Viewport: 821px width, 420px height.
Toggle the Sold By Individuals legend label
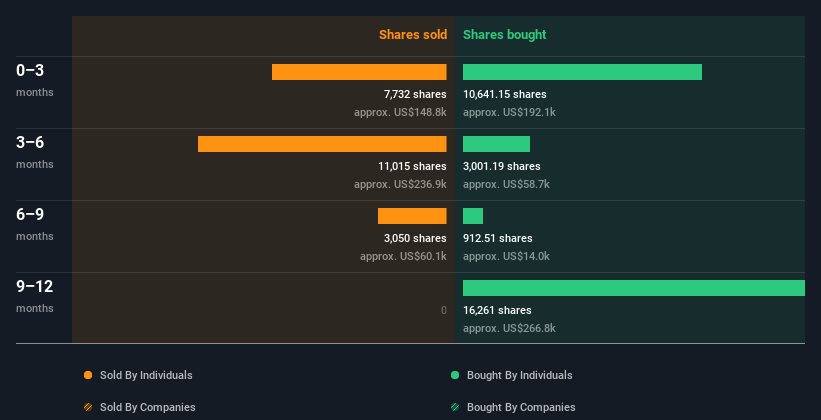pos(146,375)
